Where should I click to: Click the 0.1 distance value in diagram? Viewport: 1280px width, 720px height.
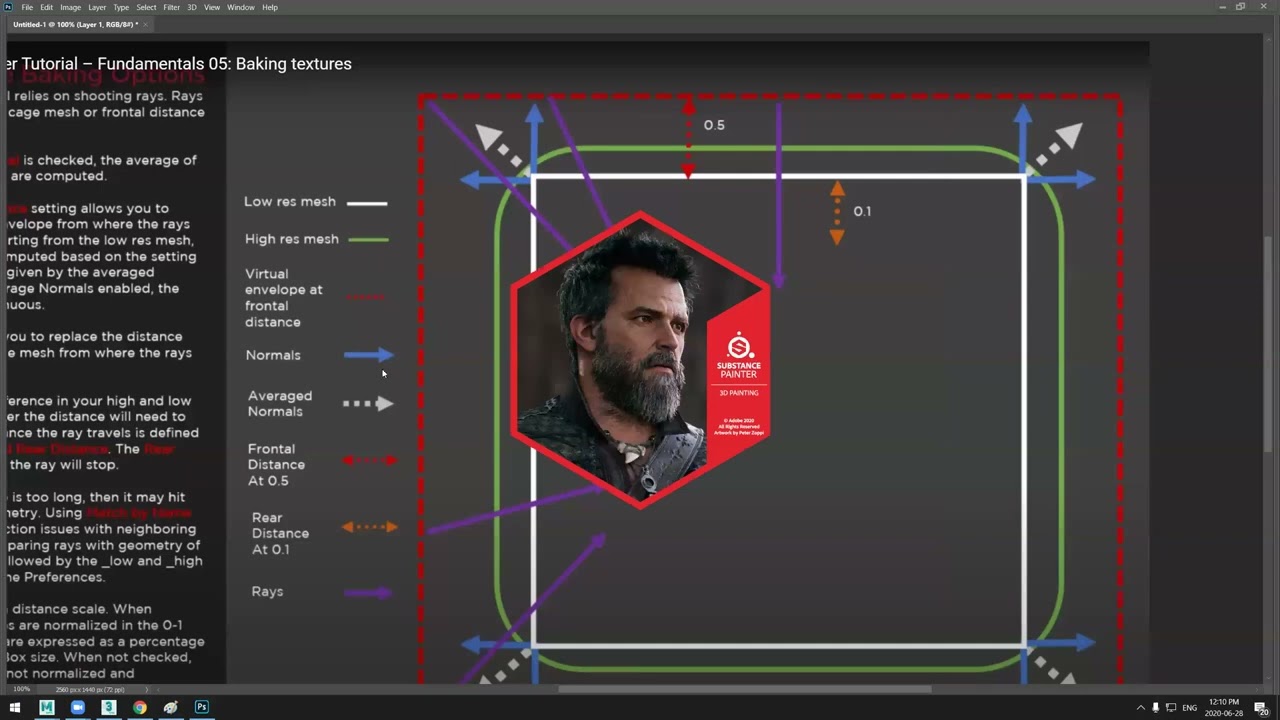point(862,211)
